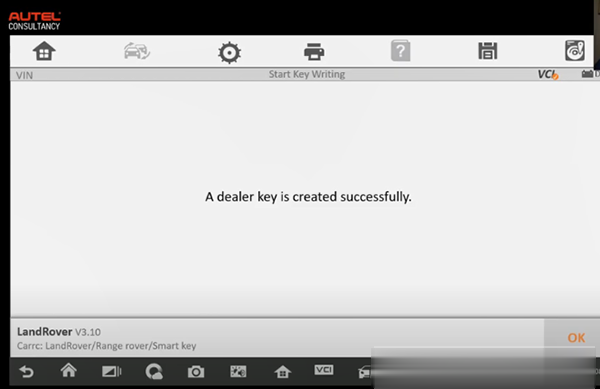This screenshot has width=600, height=389.
Task: Open the Settings gear icon
Action: pos(229,52)
